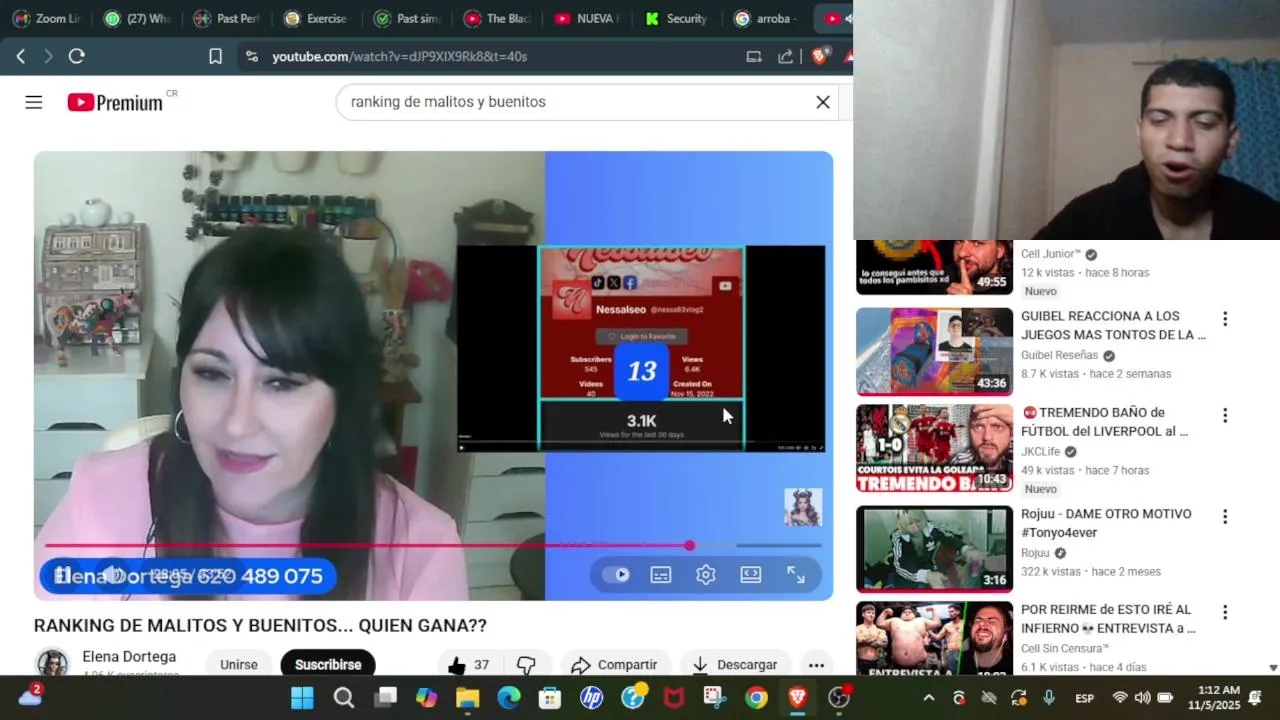Viewport: 1280px width, 720px height.
Task: Switch to the Past simp... tab
Action: [x=408, y=18]
